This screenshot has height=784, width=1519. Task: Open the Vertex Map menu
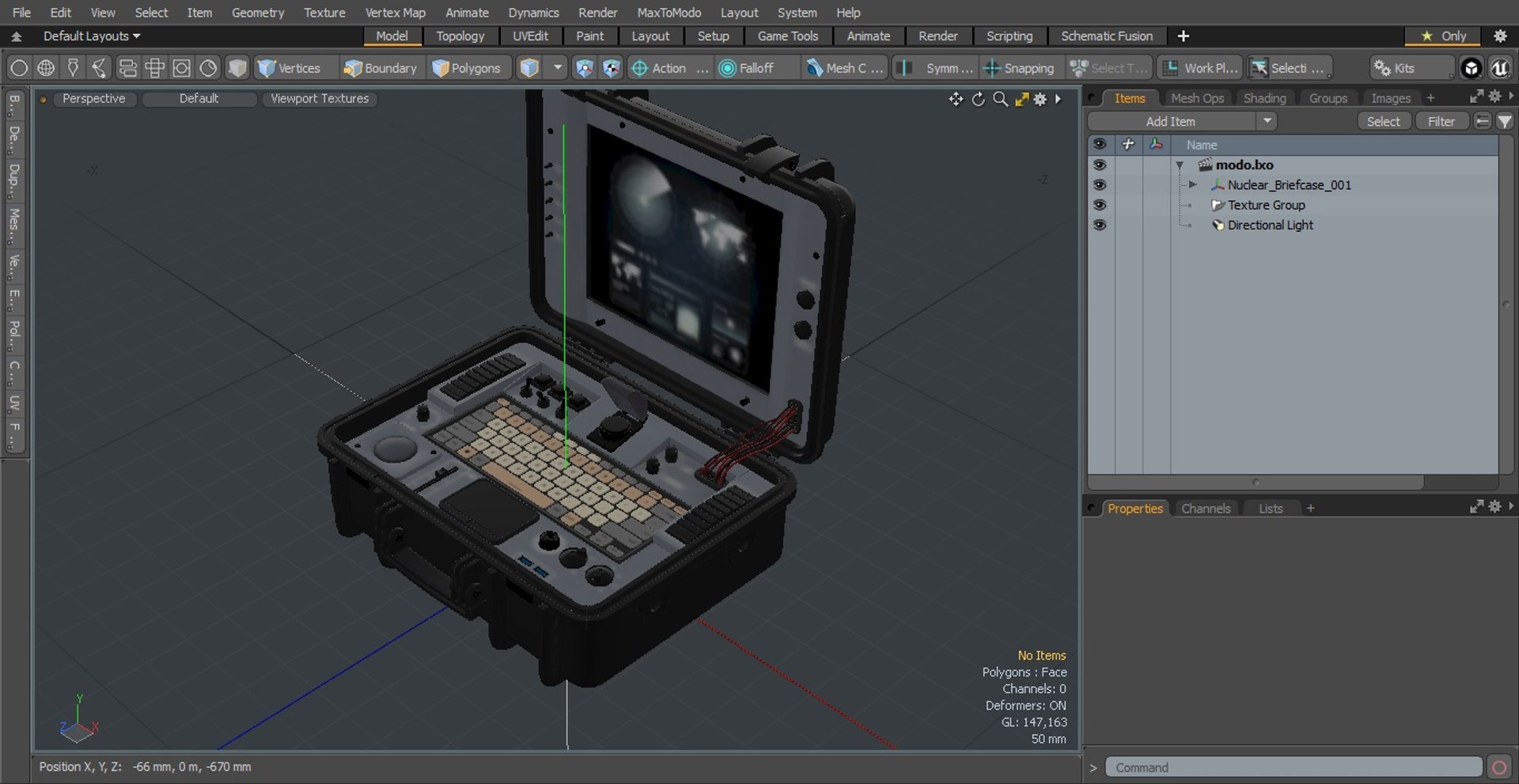pyautogui.click(x=395, y=13)
